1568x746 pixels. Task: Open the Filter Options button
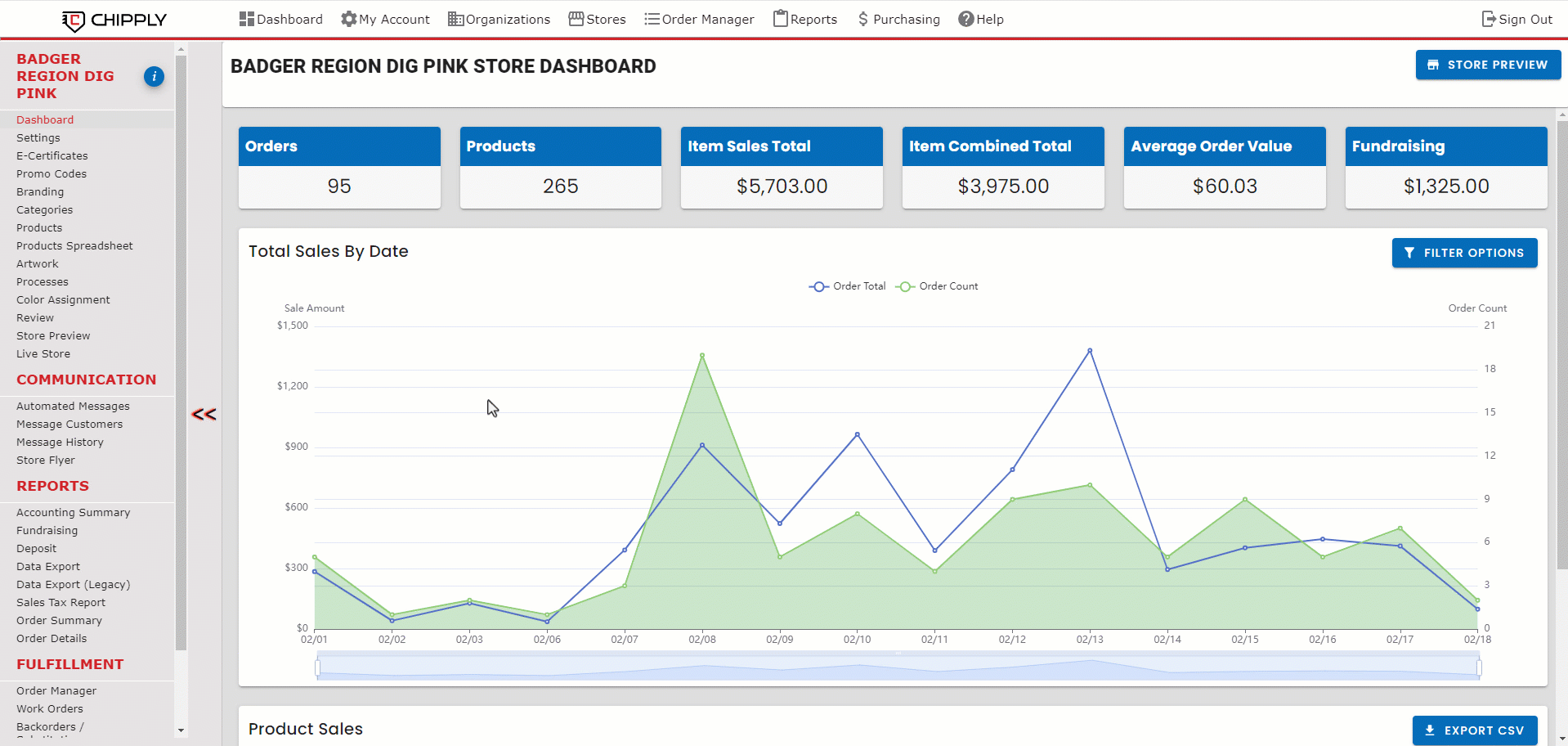pos(1464,253)
